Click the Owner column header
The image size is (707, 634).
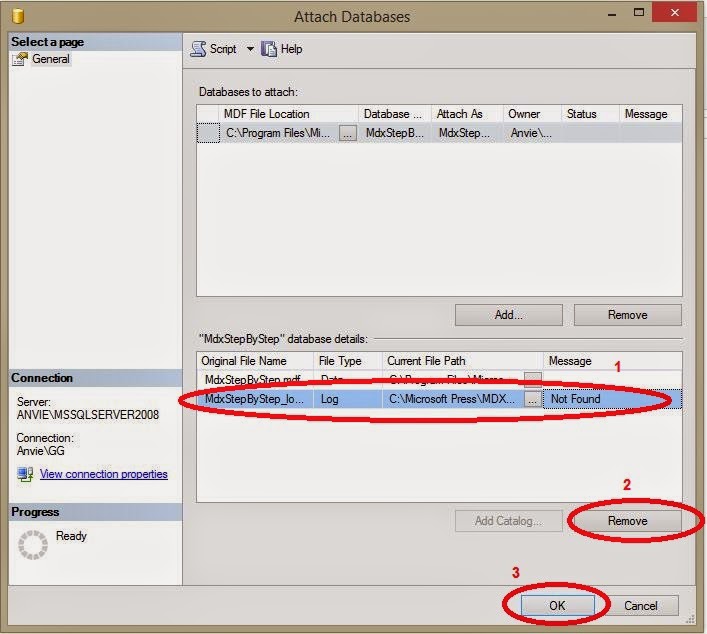(532, 114)
